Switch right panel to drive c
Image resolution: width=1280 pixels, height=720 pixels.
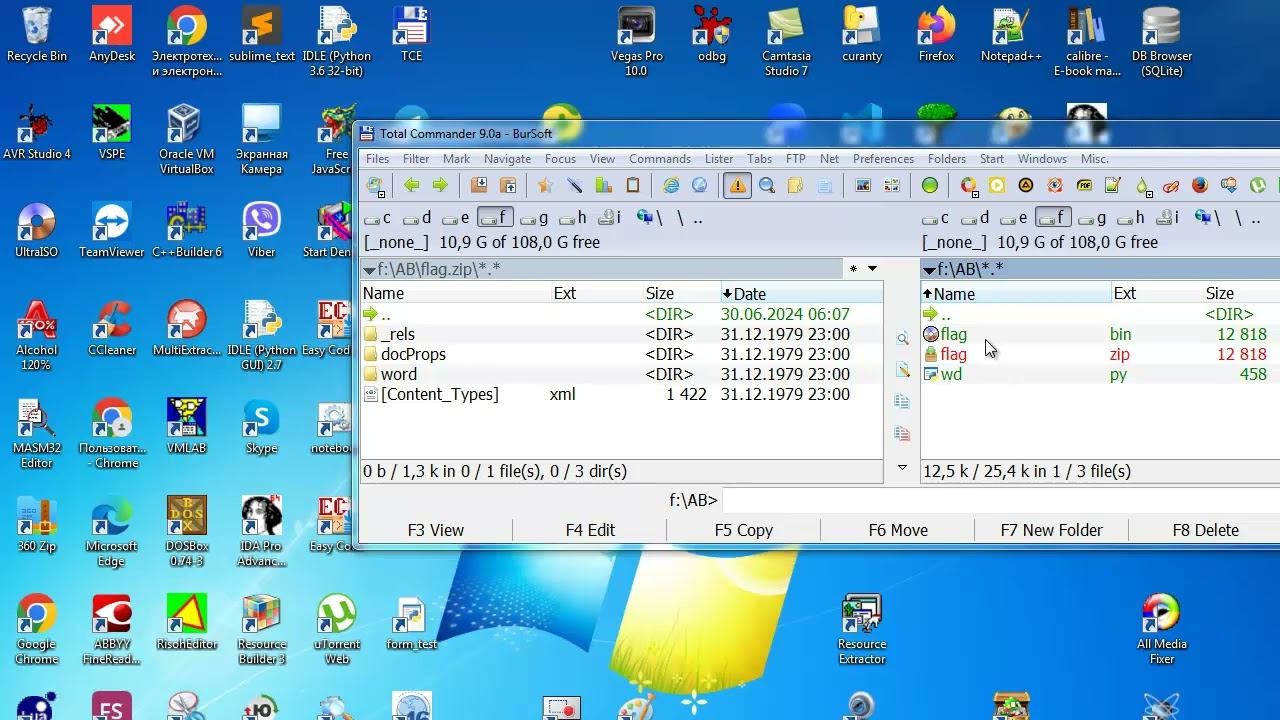(935, 217)
